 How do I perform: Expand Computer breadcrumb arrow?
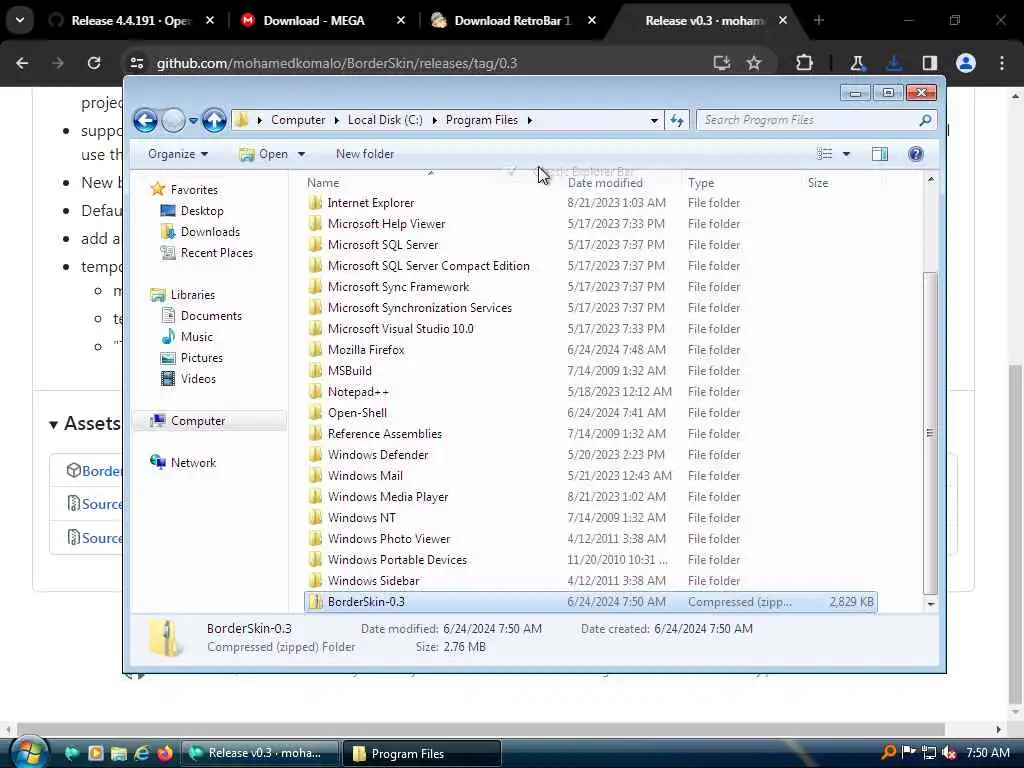[336, 120]
